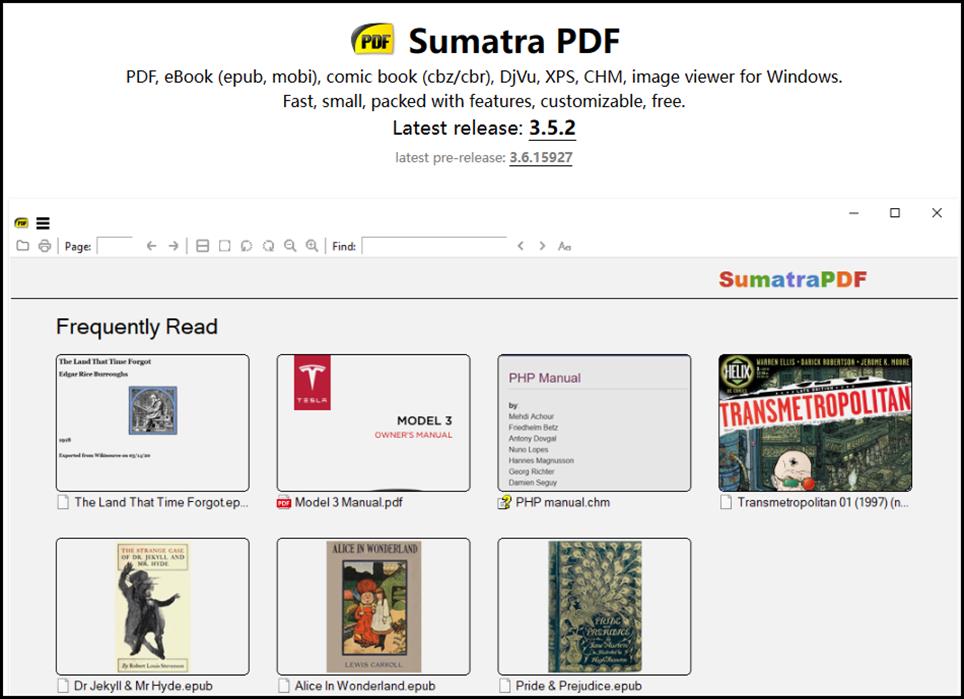Toggle match case Aa icon

pos(564,246)
